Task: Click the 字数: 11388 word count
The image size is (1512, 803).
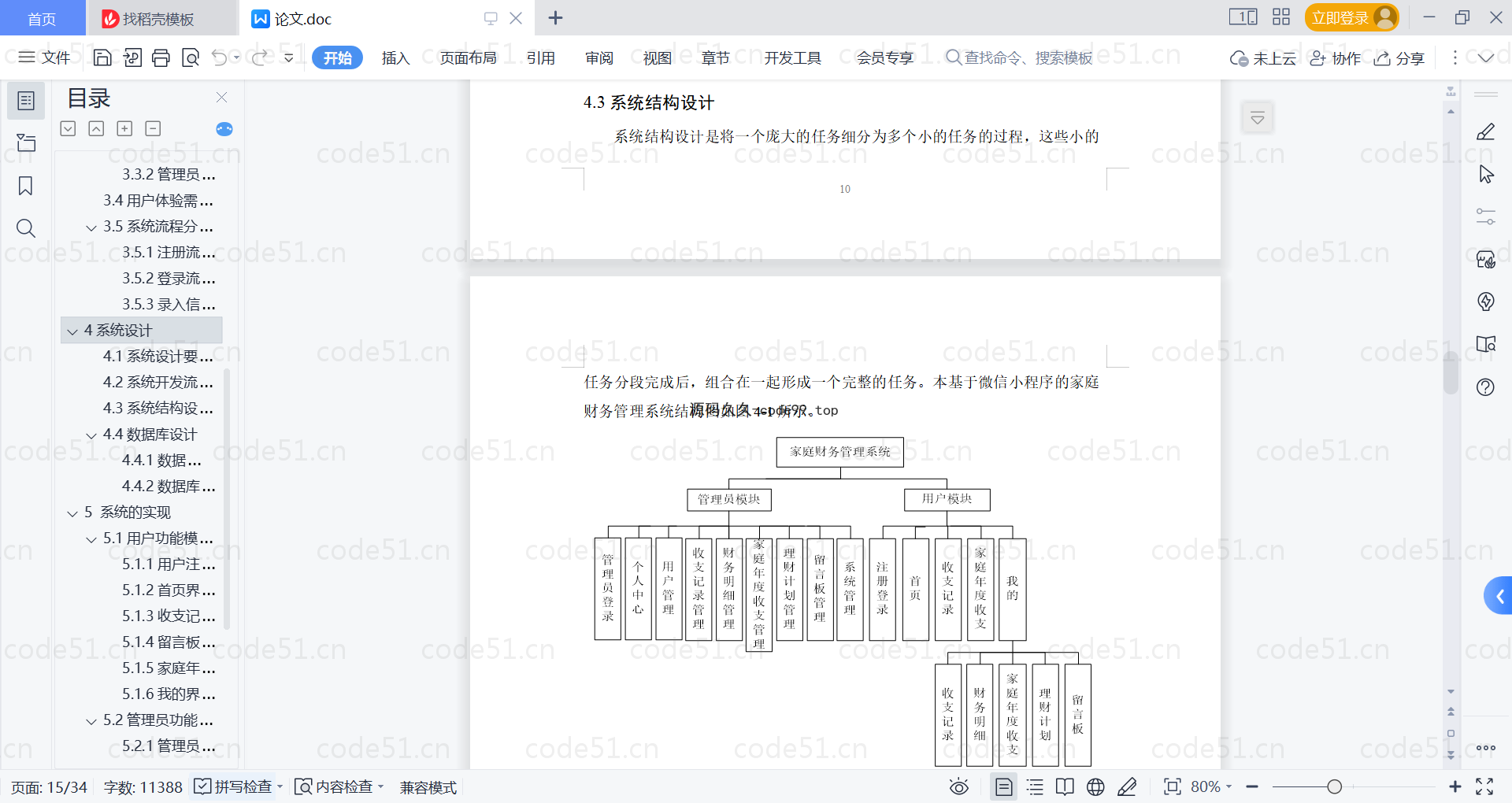Action: click(143, 787)
